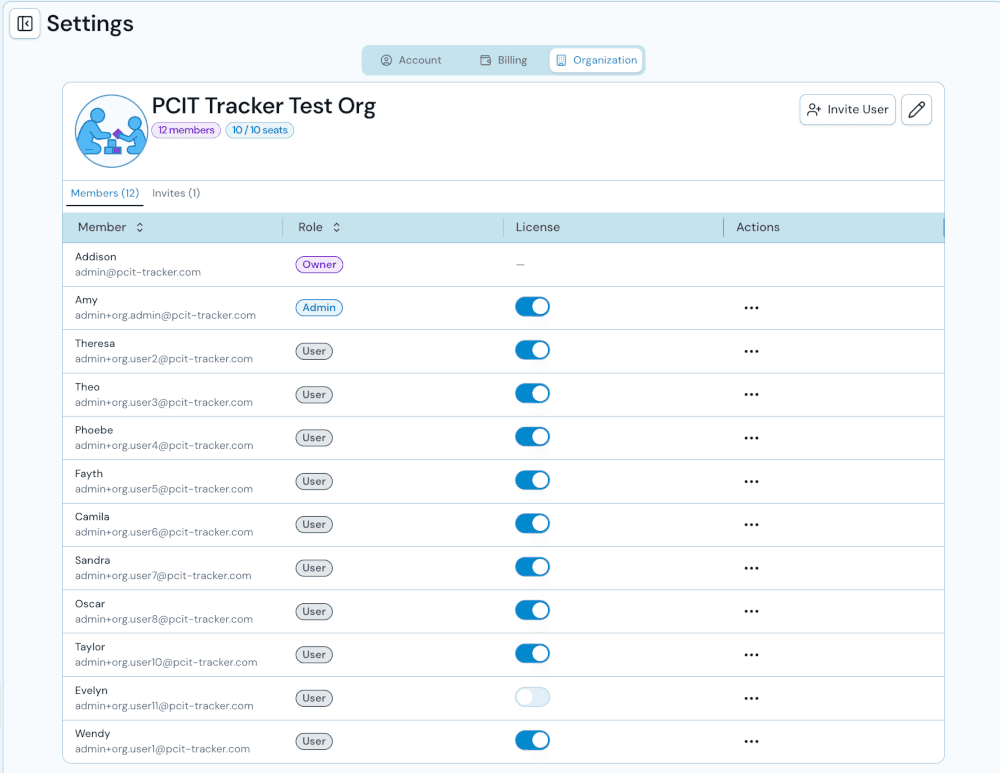Open the ellipsis actions for Amy
The width and height of the screenshot is (1000, 773).
751,308
